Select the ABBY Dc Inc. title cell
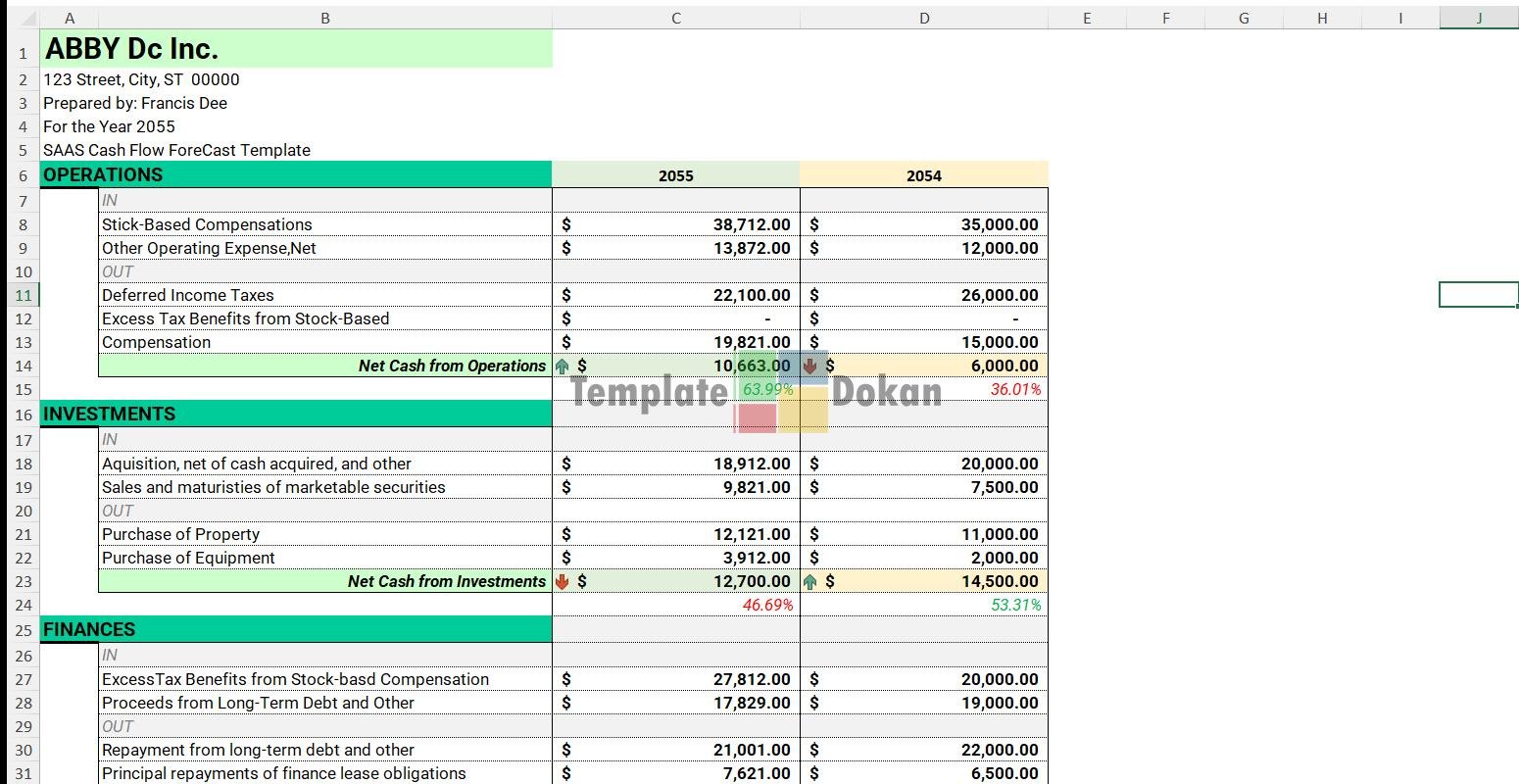The image size is (1519, 784). coord(296,48)
